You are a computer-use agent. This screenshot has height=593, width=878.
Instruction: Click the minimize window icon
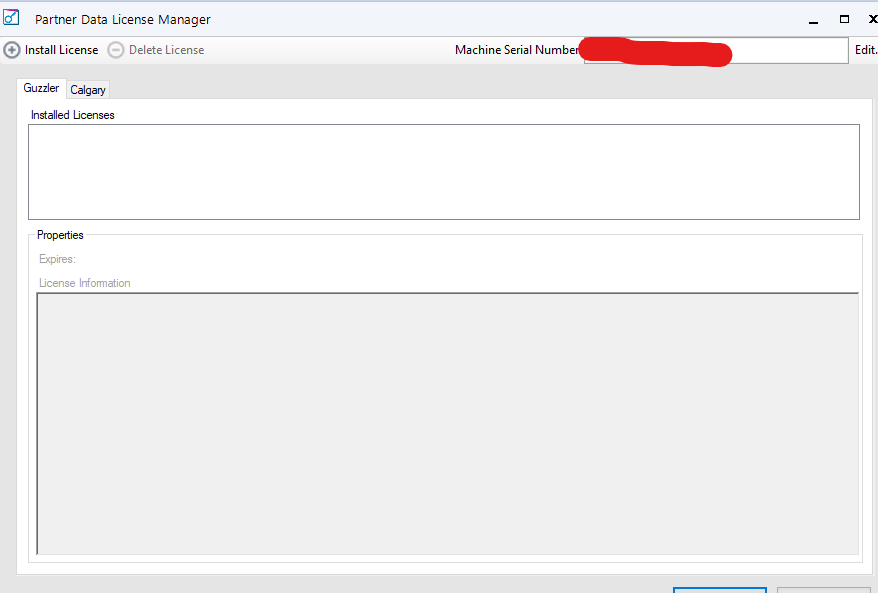pos(813,18)
